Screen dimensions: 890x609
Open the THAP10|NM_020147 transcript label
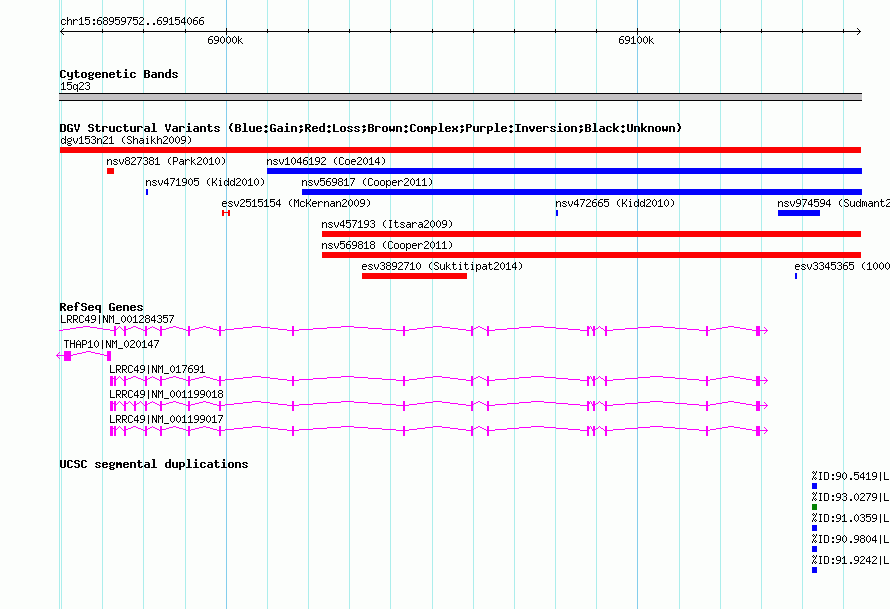coord(111,345)
